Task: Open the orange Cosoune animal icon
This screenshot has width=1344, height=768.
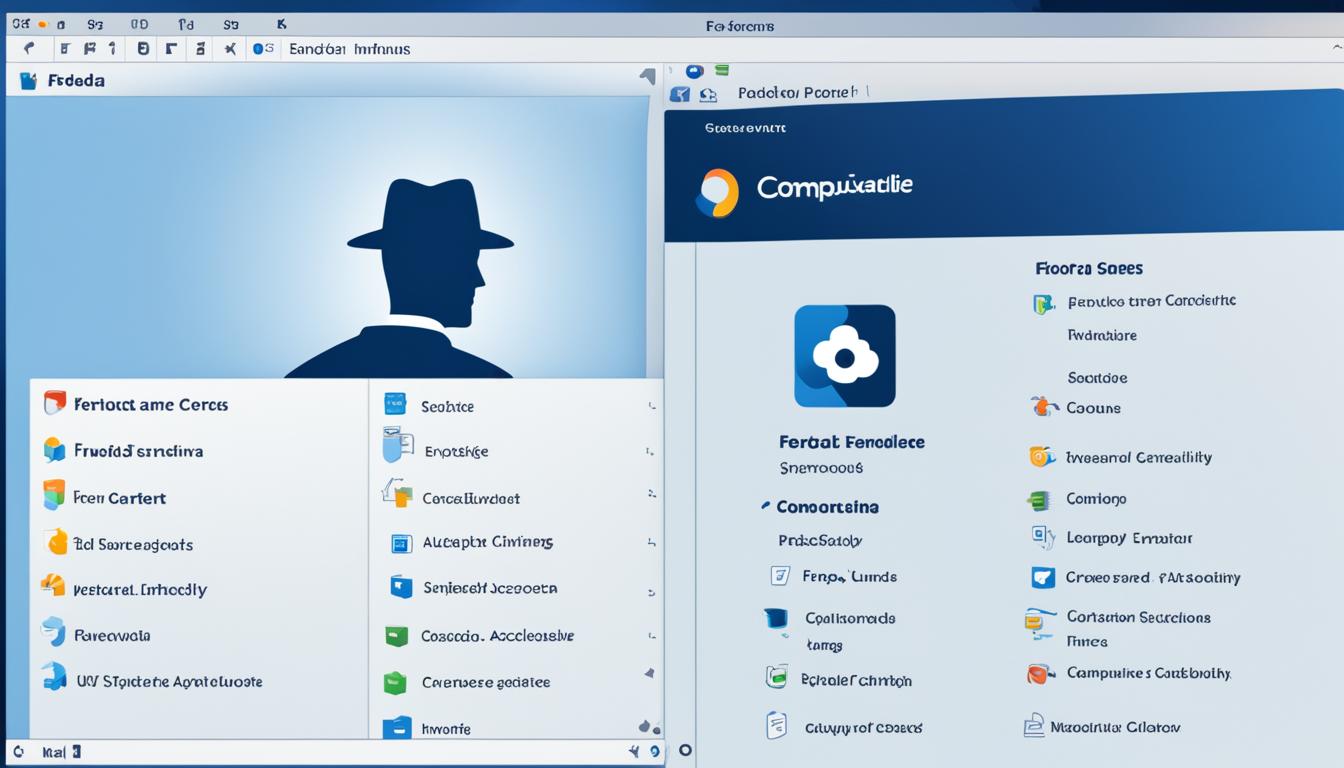Action: tap(1044, 408)
